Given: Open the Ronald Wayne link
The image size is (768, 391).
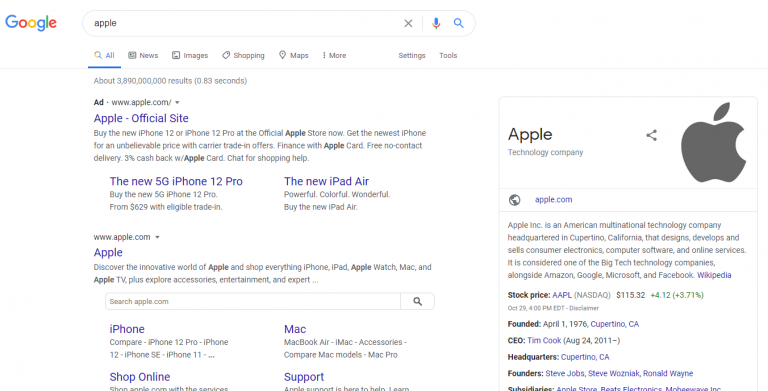Looking at the screenshot, I should [x=668, y=373].
